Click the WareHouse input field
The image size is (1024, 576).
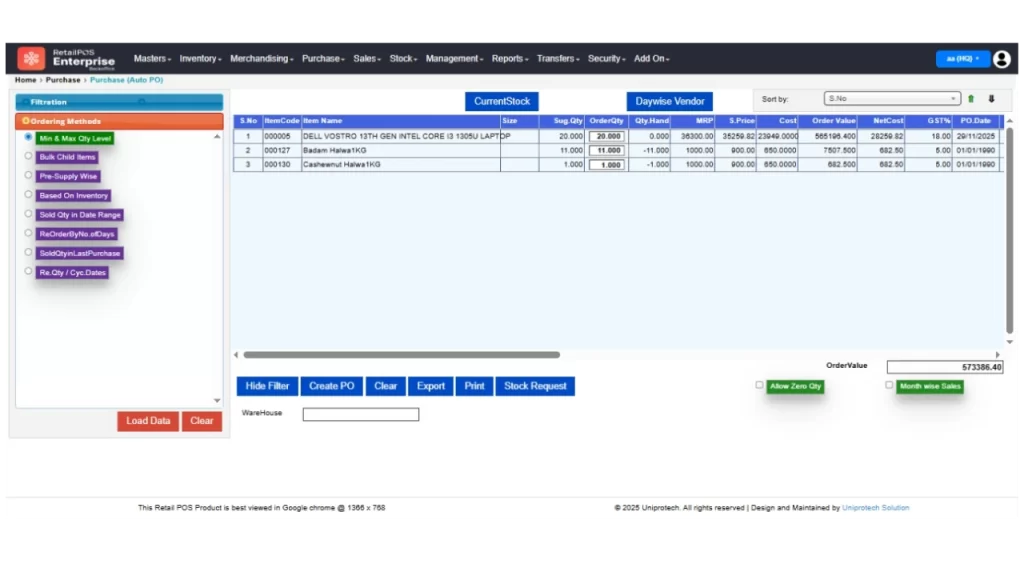pyautogui.click(x=360, y=414)
